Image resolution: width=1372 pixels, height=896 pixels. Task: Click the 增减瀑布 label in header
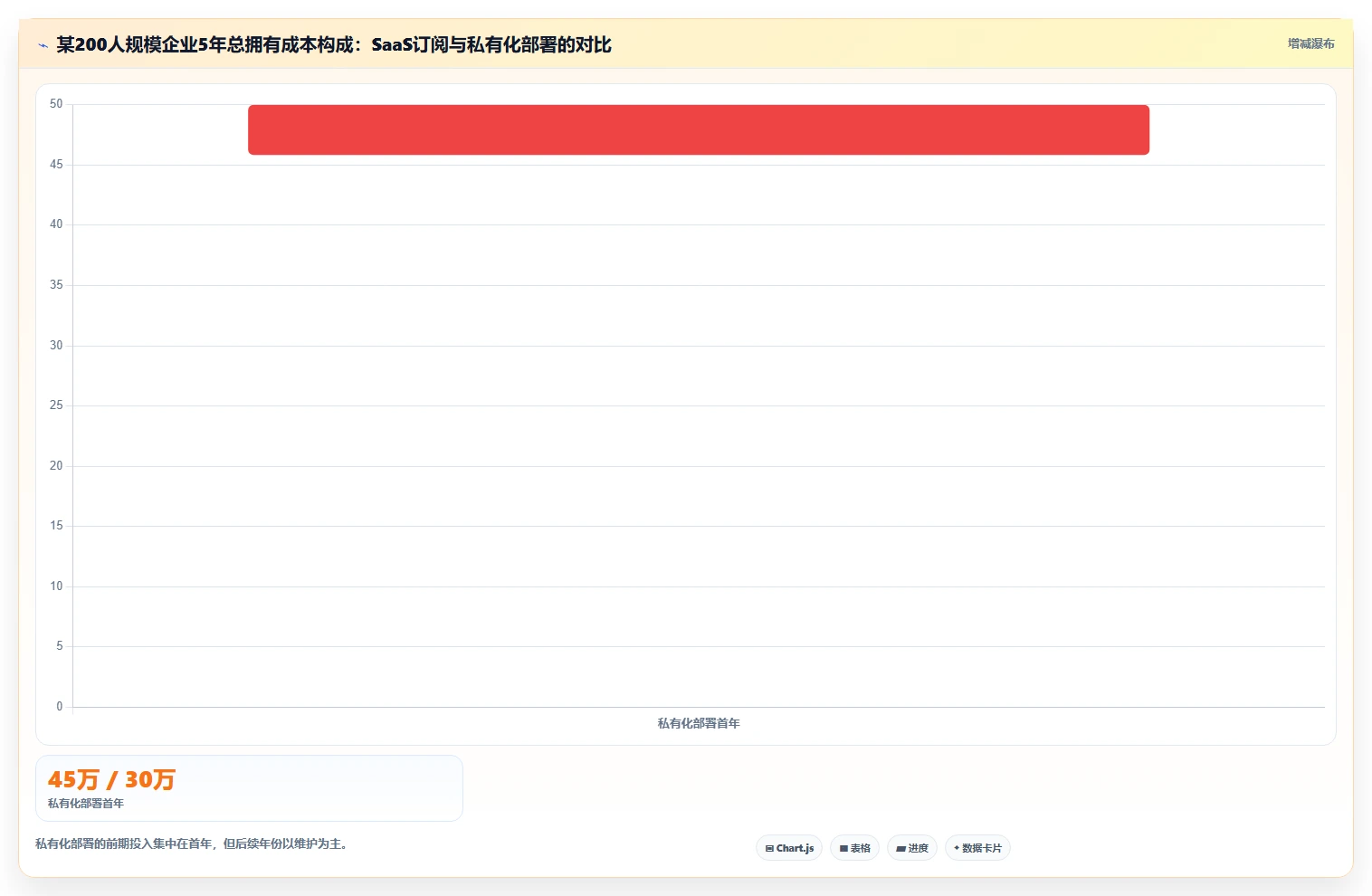click(x=1311, y=43)
